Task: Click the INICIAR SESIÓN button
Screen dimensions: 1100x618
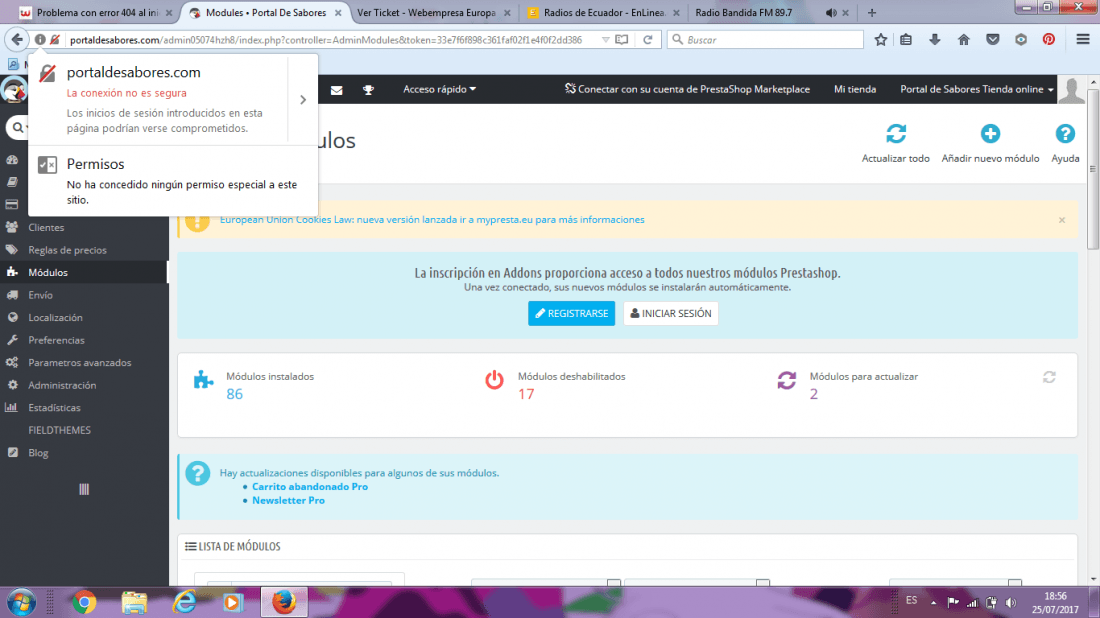Action: coord(671,314)
